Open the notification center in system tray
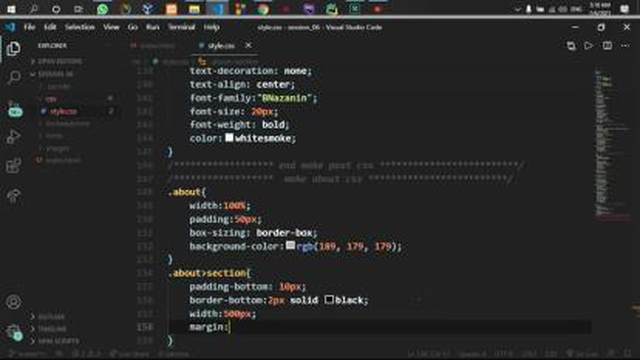 coord(625,9)
